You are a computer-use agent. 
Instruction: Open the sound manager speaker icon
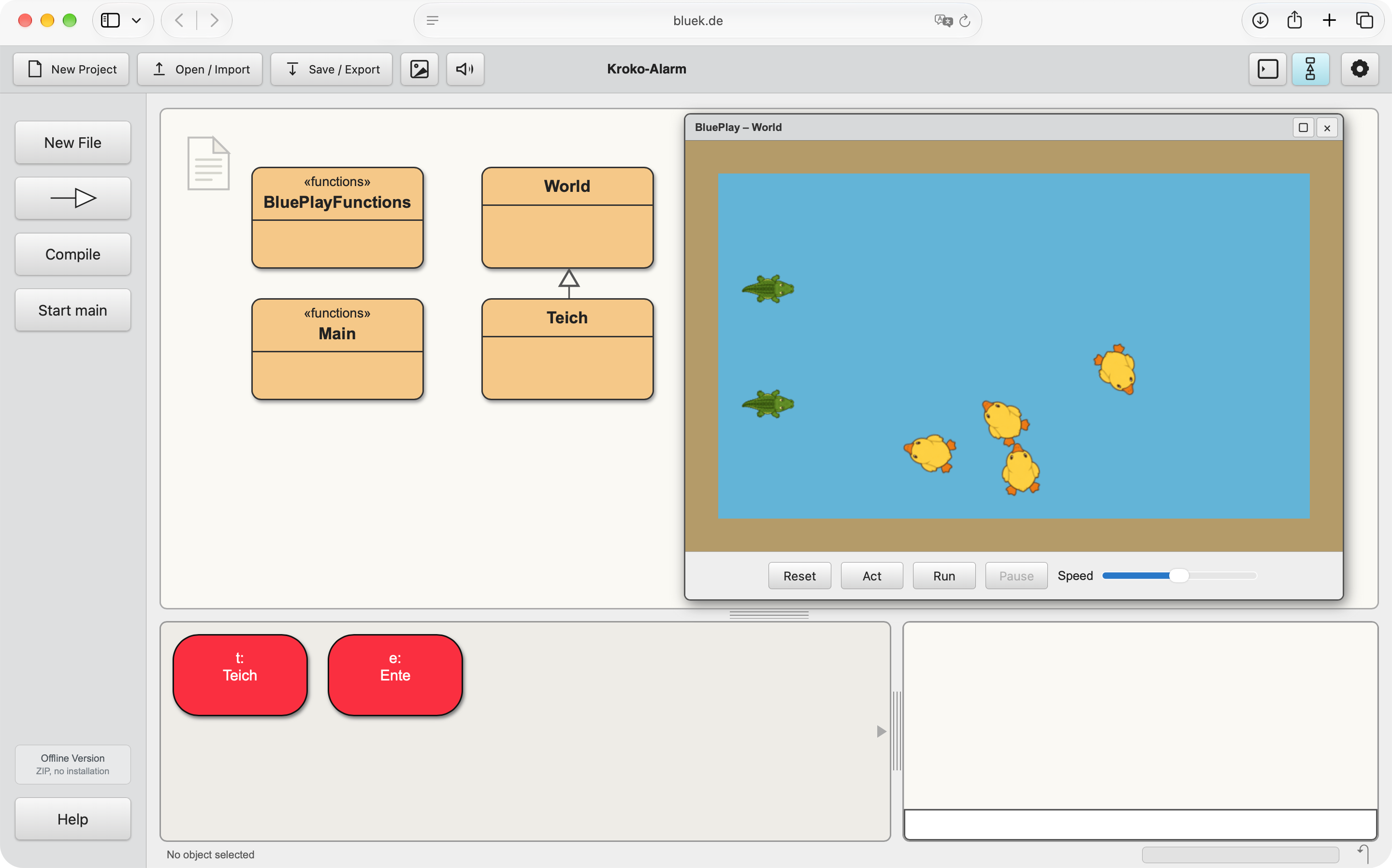point(465,69)
